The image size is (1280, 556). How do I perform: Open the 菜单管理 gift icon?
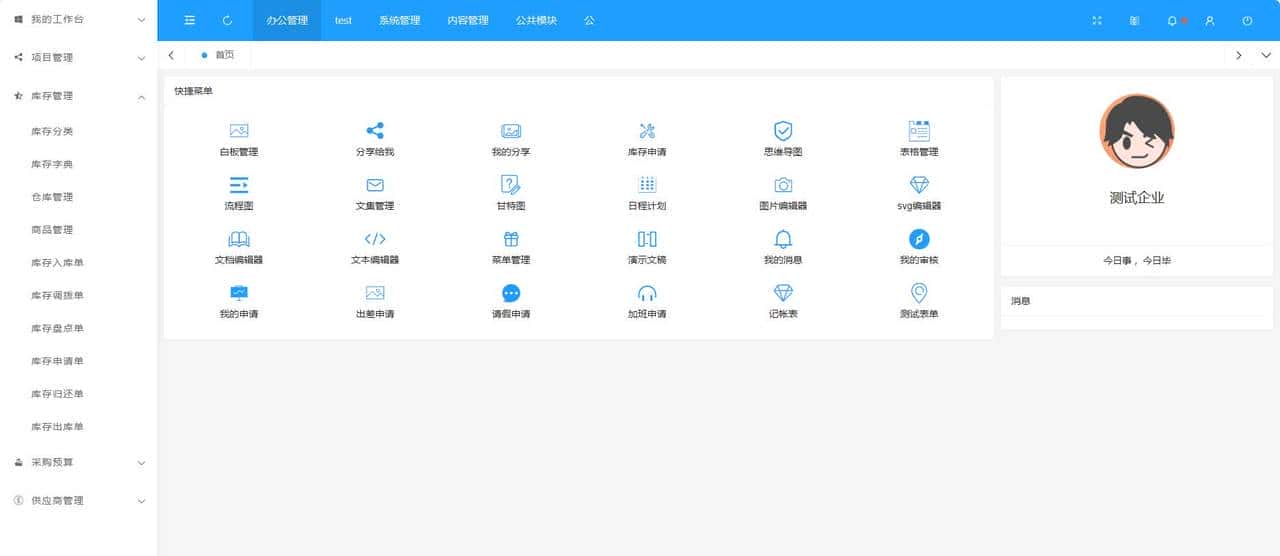511,239
